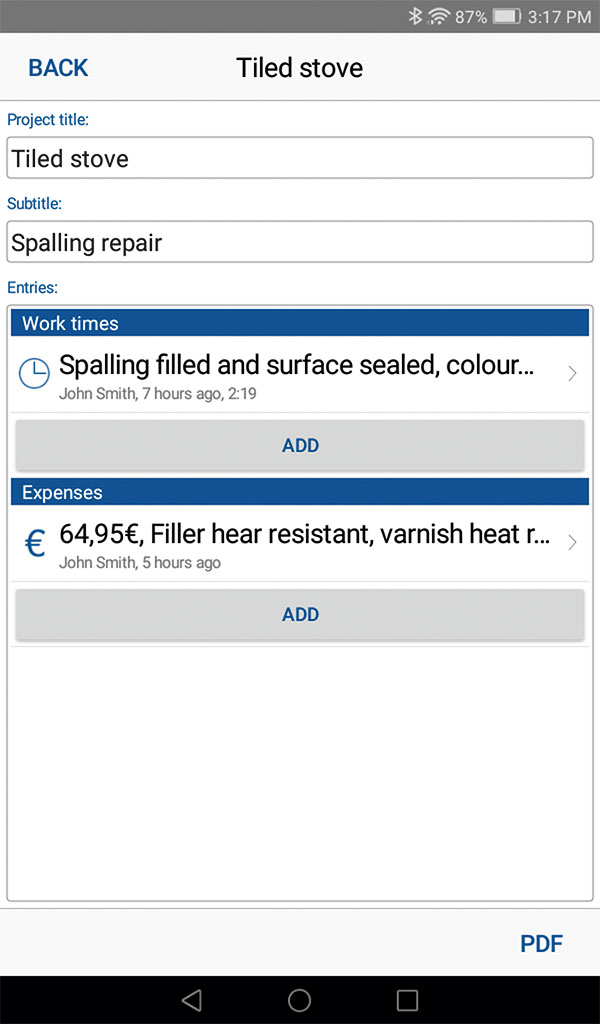Edit the Project title field
Screen dimensions: 600x1024
point(300,158)
